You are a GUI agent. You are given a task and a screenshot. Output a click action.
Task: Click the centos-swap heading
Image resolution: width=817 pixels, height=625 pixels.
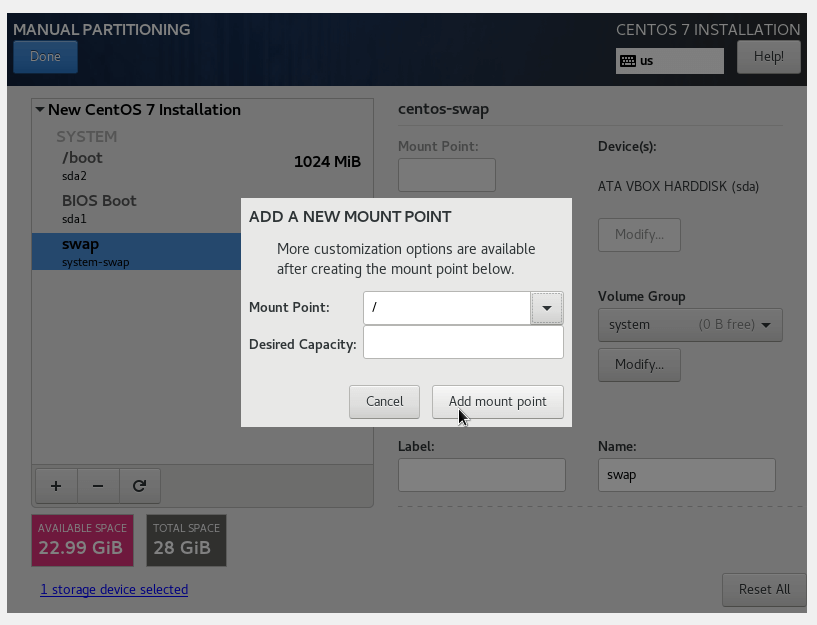[443, 109]
